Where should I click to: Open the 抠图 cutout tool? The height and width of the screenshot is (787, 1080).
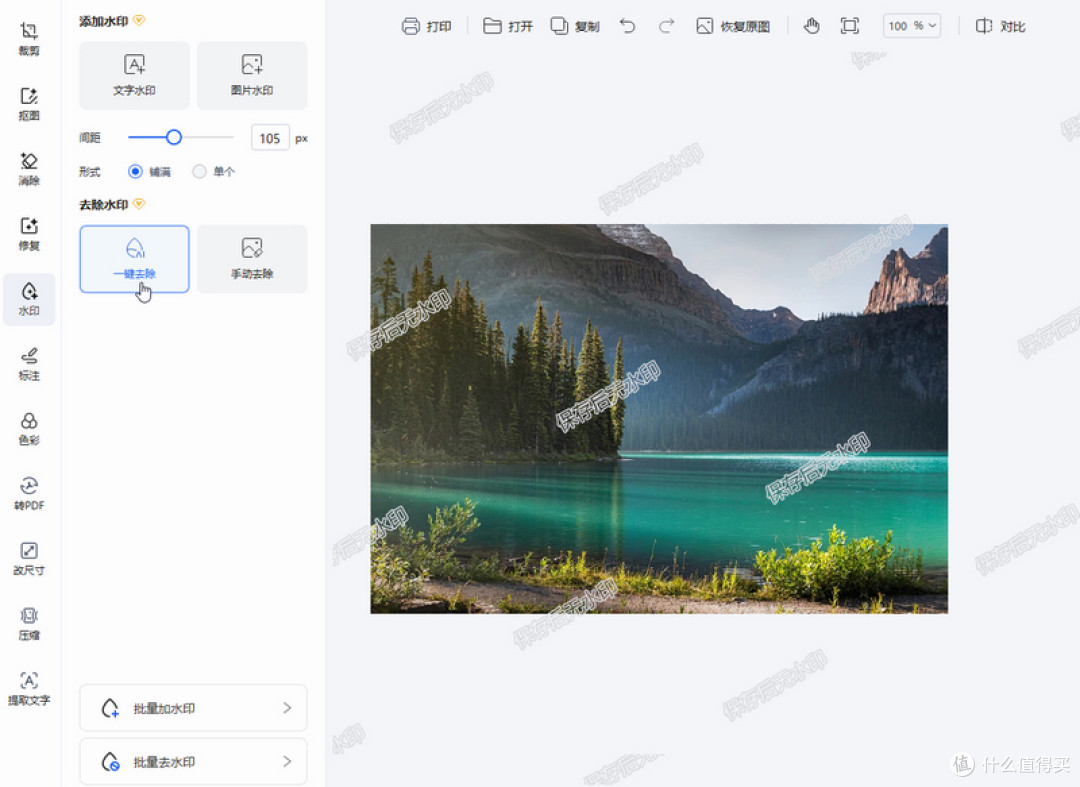coord(29,104)
